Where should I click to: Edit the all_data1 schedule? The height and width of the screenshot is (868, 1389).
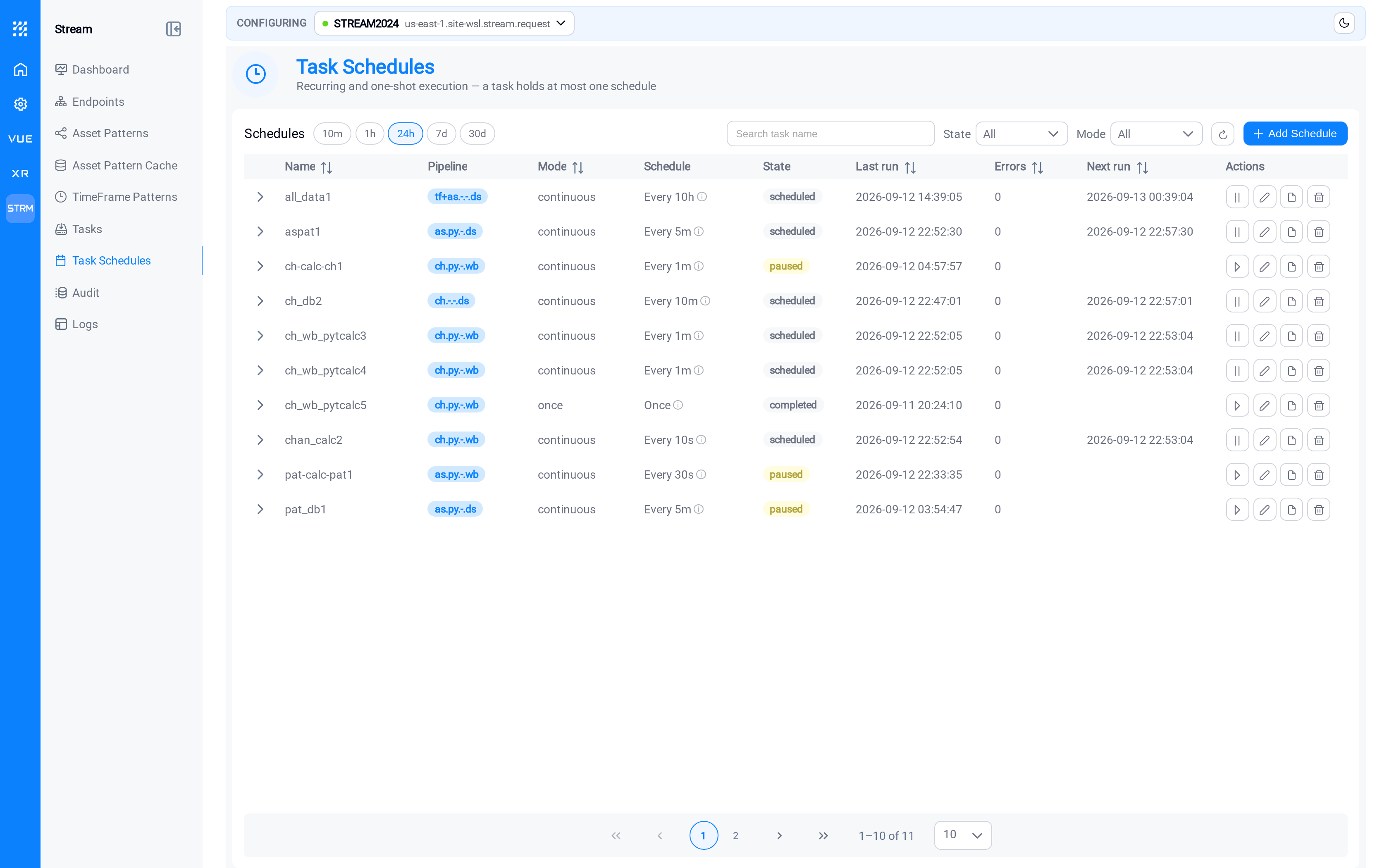pos(1265,197)
